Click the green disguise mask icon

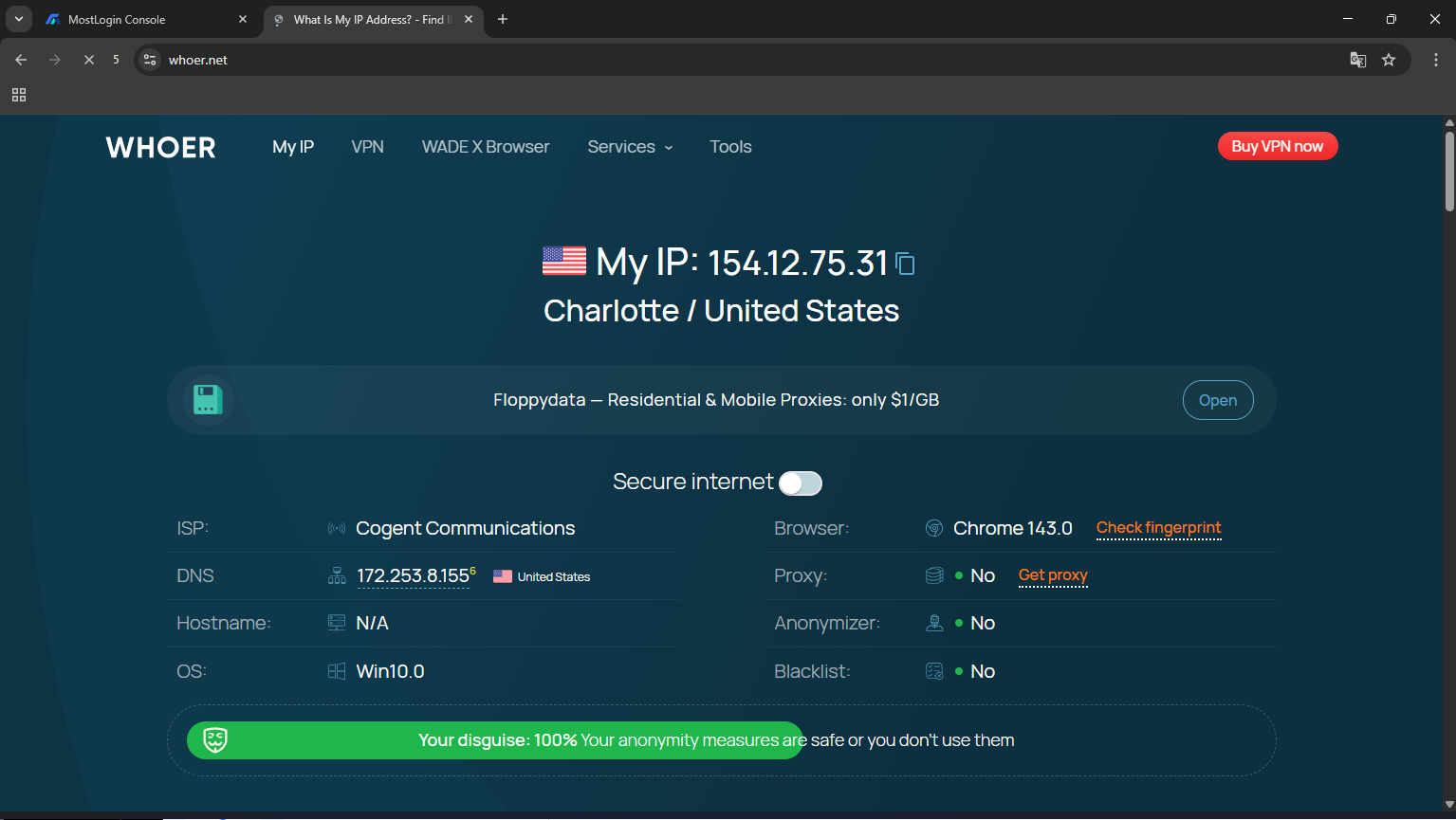click(x=214, y=739)
